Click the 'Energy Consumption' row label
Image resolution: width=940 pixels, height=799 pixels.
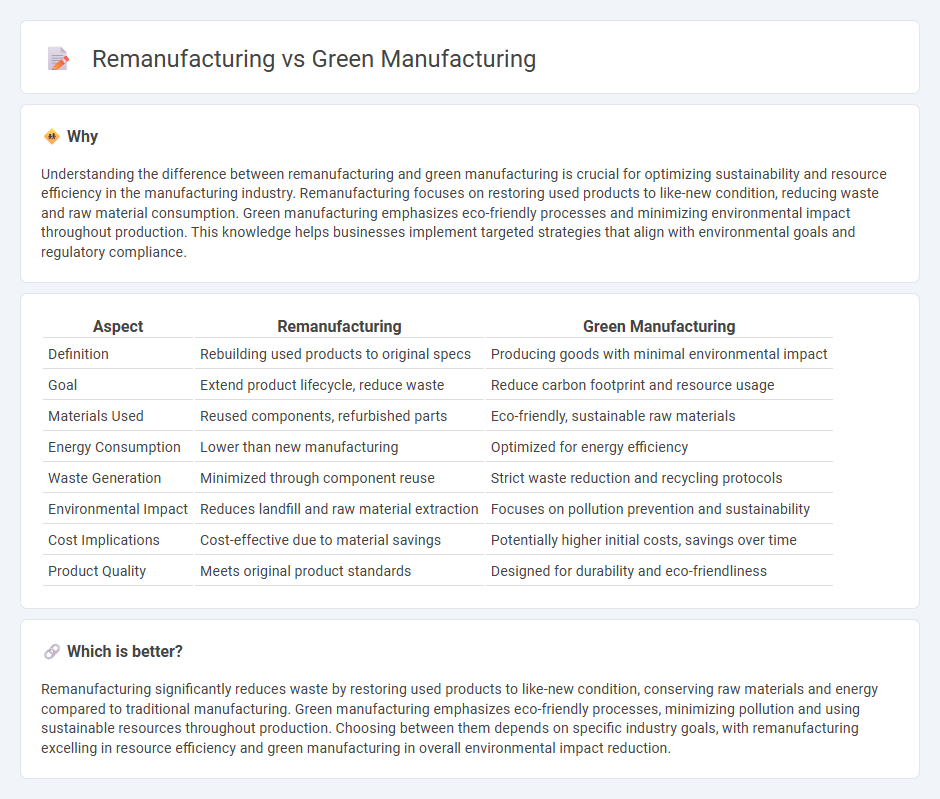(114, 448)
